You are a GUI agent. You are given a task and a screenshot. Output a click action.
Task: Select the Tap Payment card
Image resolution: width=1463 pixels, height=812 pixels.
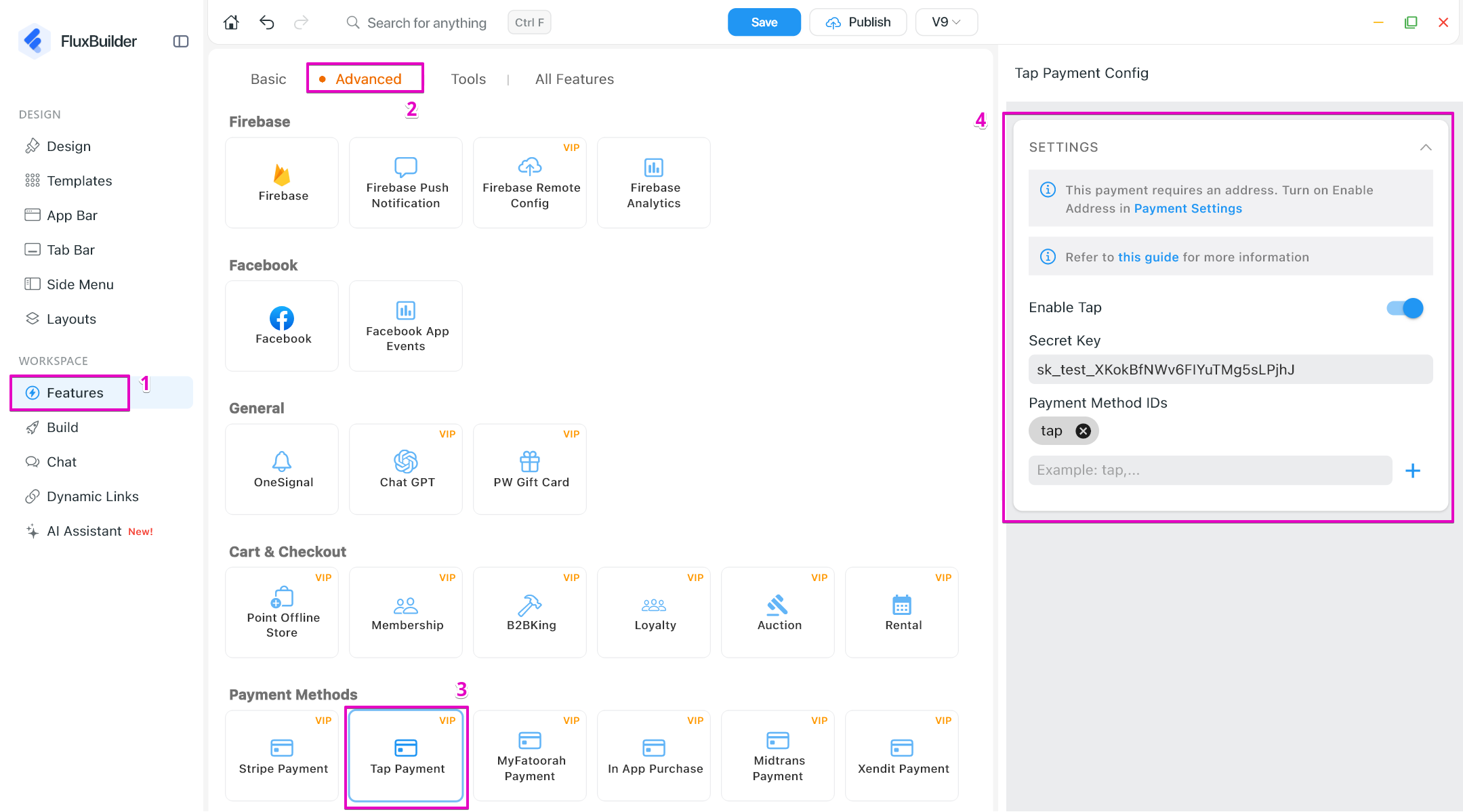406,756
